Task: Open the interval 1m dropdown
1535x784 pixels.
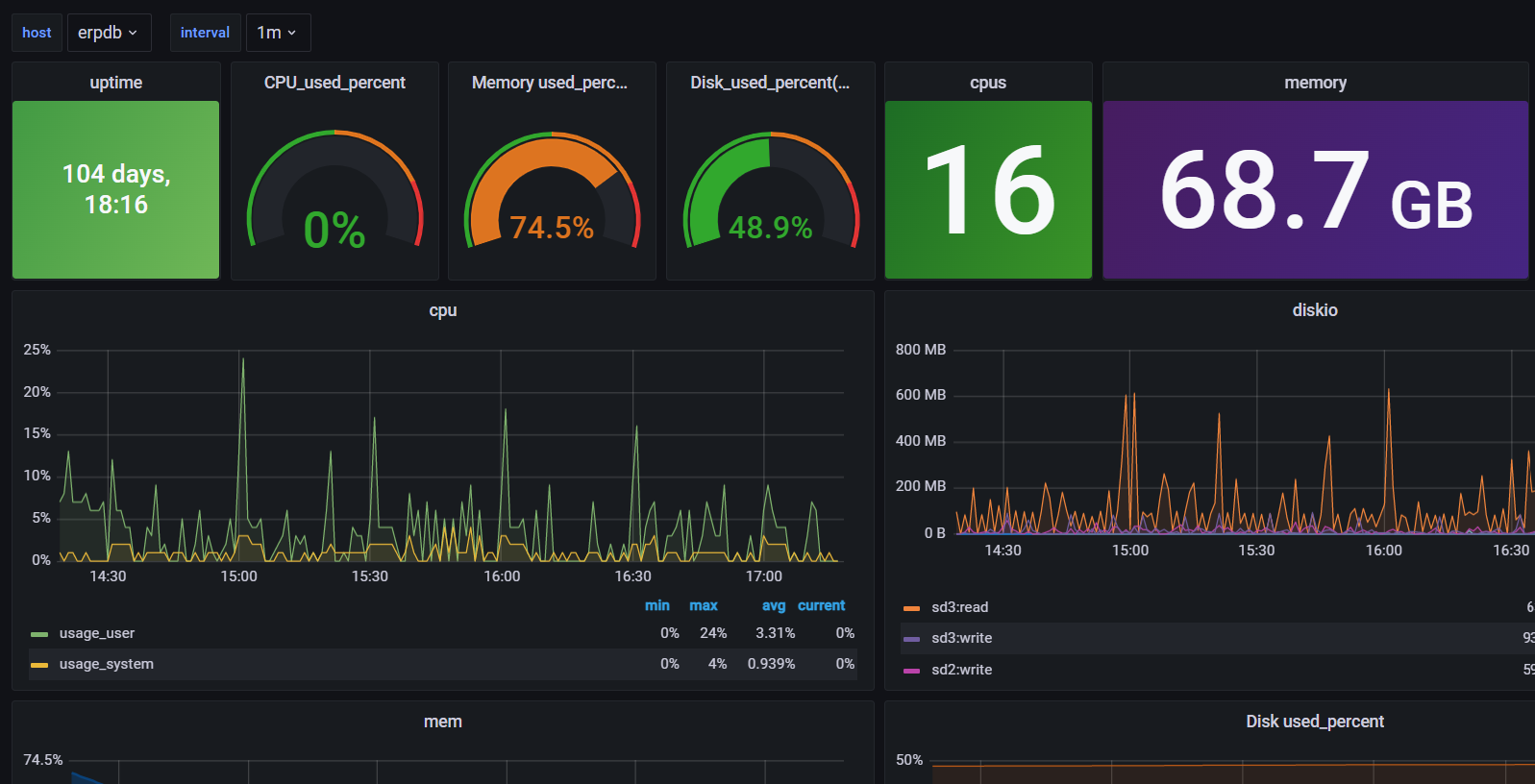Action: point(278,33)
